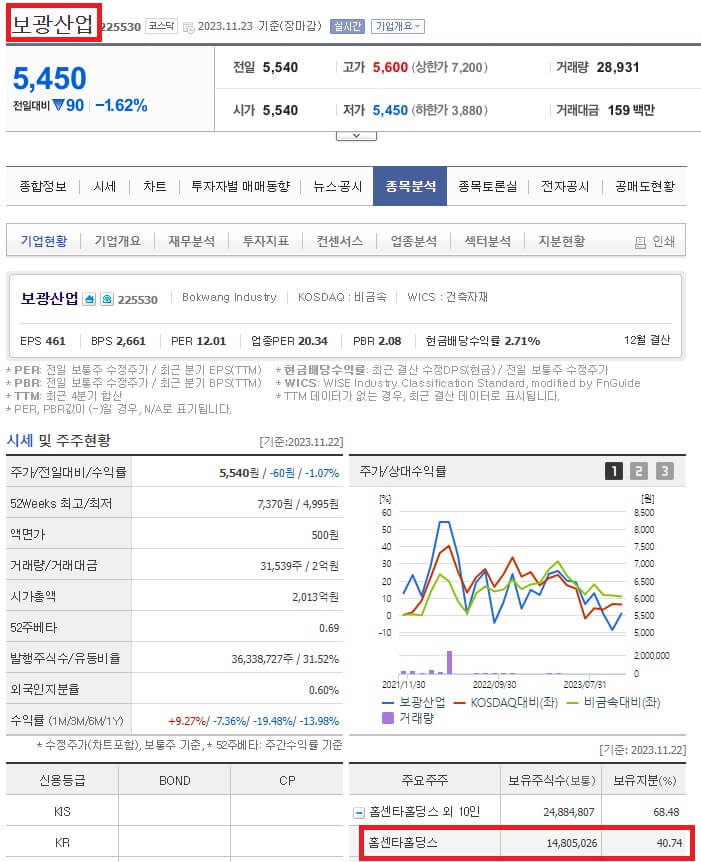Open the 종합정보 tab
Image resolution: width=701 pixels, height=862 pixels.
43,186
